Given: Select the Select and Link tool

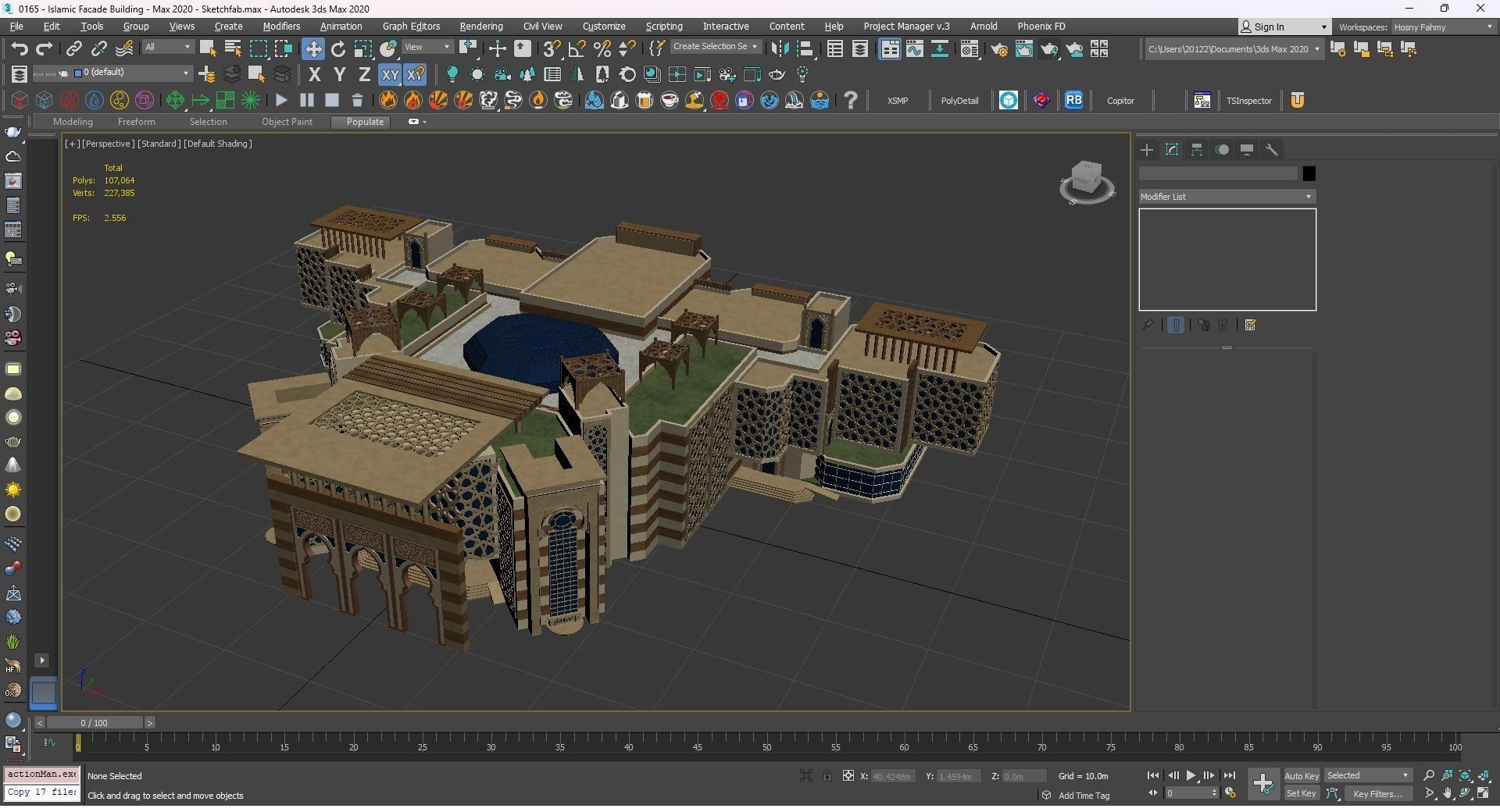Looking at the screenshot, I should pos(73,49).
